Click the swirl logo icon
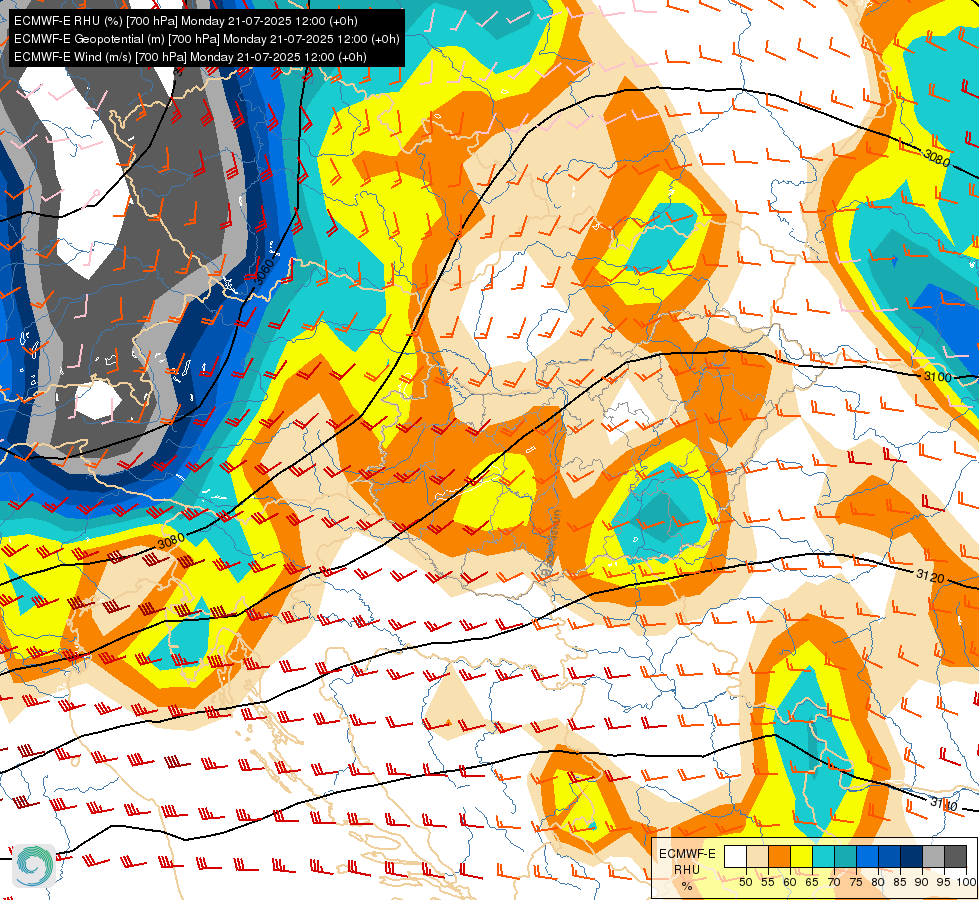Viewport: 979px width, 900px height. coord(34,866)
